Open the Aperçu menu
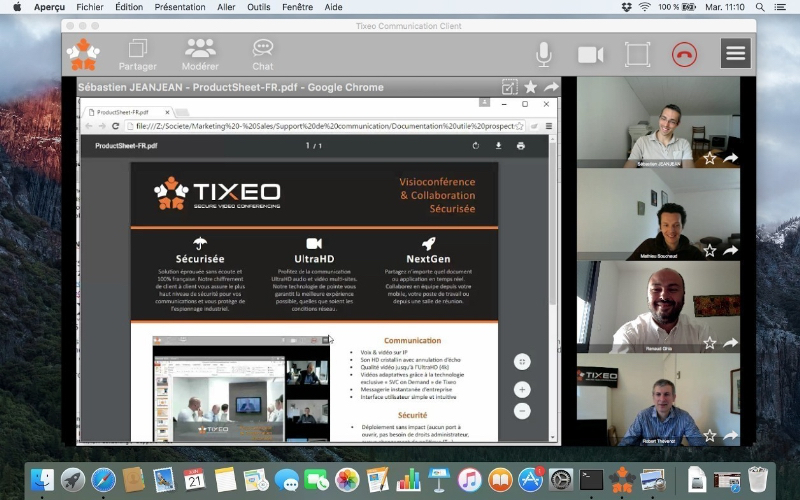Viewport: 800px width, 500px height. (49, 7)
